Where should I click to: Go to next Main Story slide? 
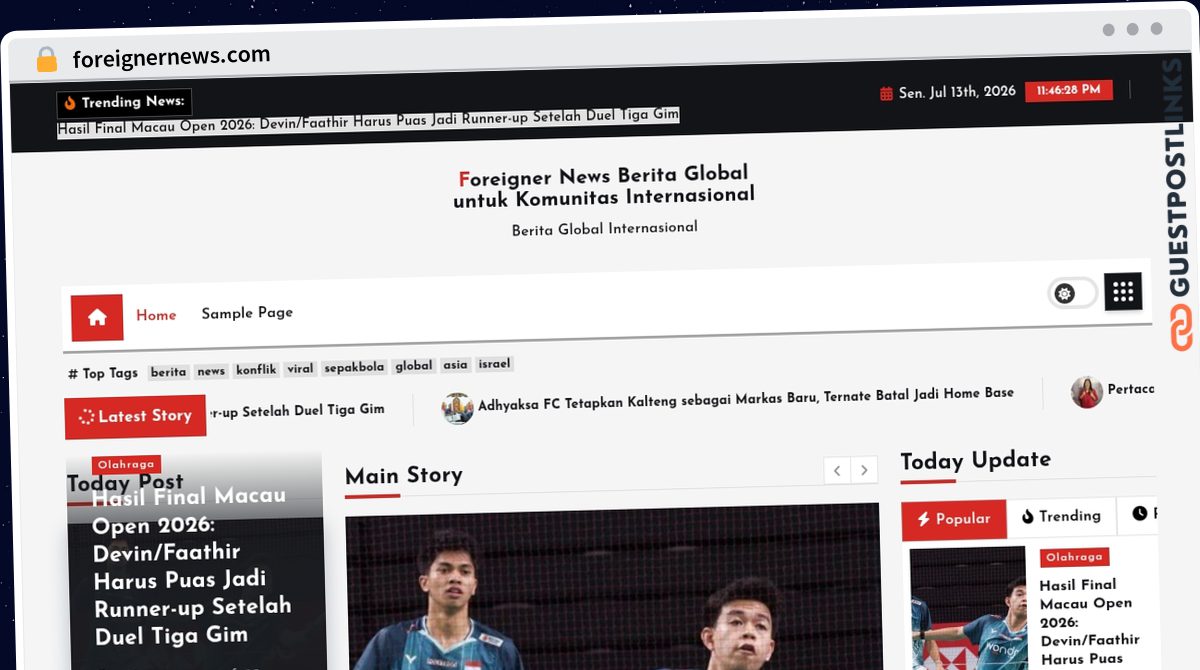(864, 470)
